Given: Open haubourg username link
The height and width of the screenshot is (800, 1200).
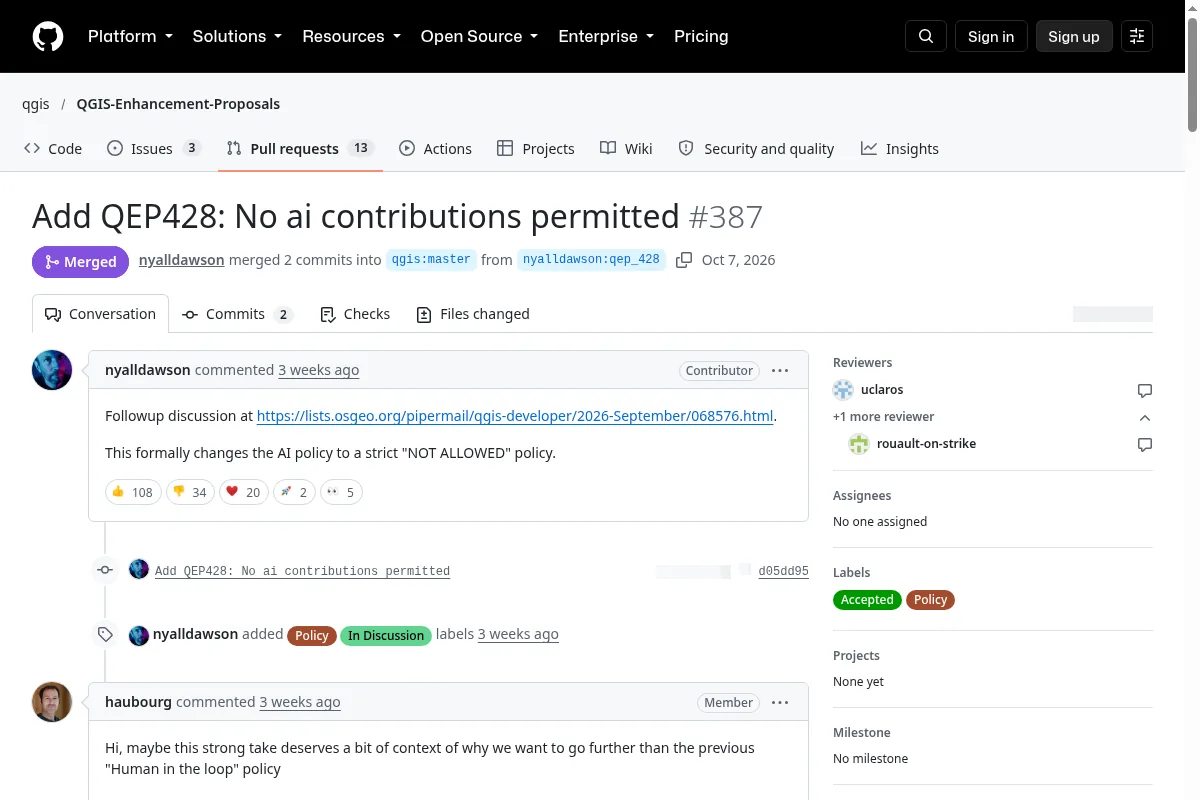Looking at the screenshot, I should pos(138,702).
